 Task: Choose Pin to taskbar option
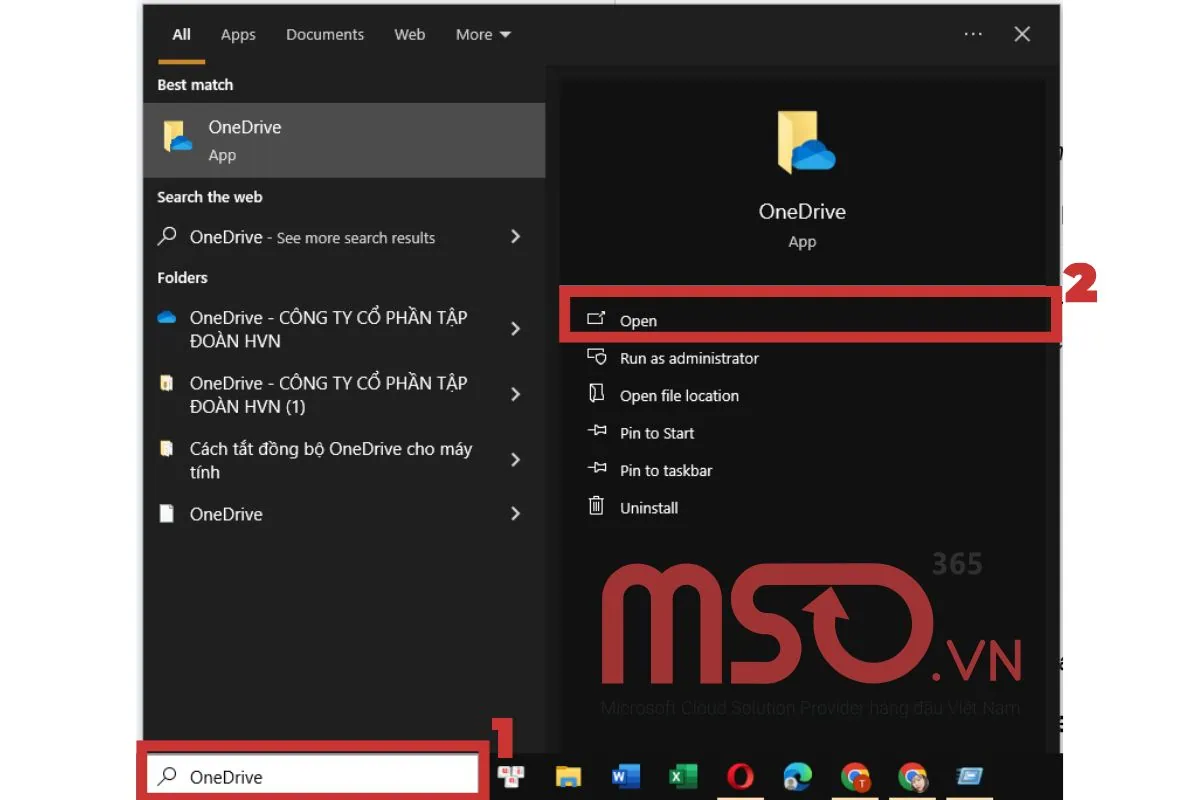[x=665, y=470]
